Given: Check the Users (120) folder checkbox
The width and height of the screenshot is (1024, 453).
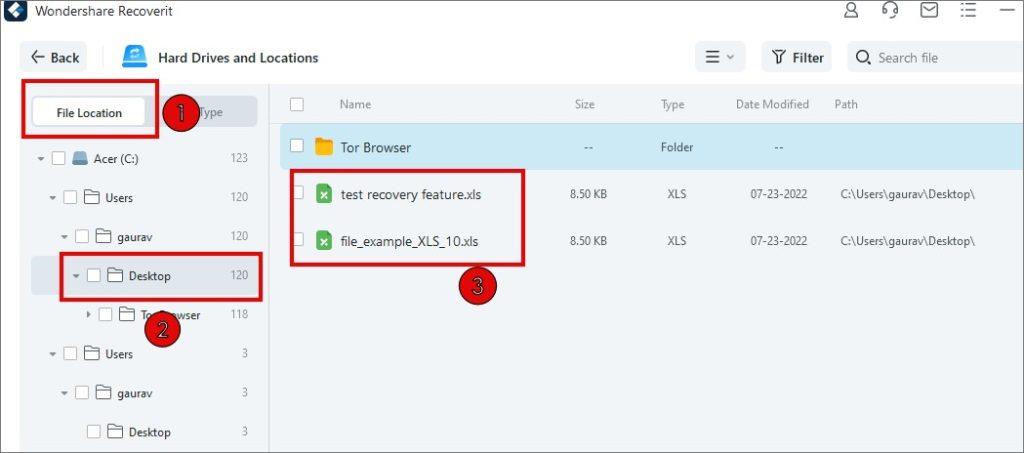Looking at the screenshot, I should (70, 197).
